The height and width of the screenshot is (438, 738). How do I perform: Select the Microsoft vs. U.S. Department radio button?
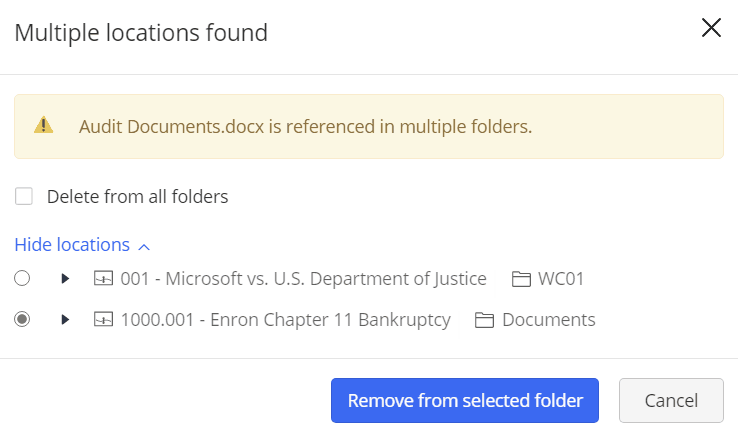point(23,278)
